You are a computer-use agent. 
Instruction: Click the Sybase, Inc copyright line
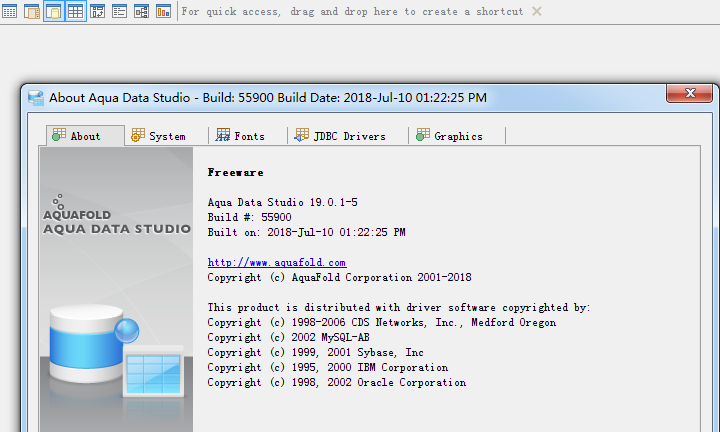click(x=315, y=353)
